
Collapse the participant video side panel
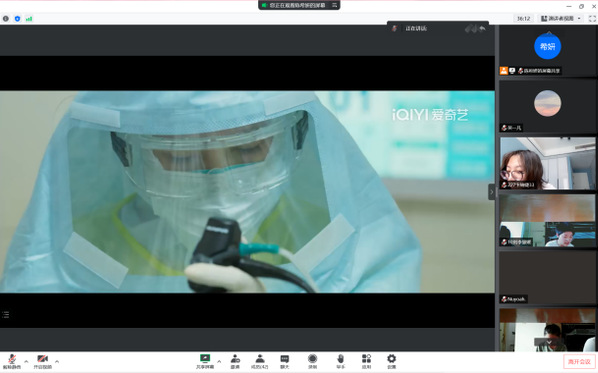(x=492, y=192)
